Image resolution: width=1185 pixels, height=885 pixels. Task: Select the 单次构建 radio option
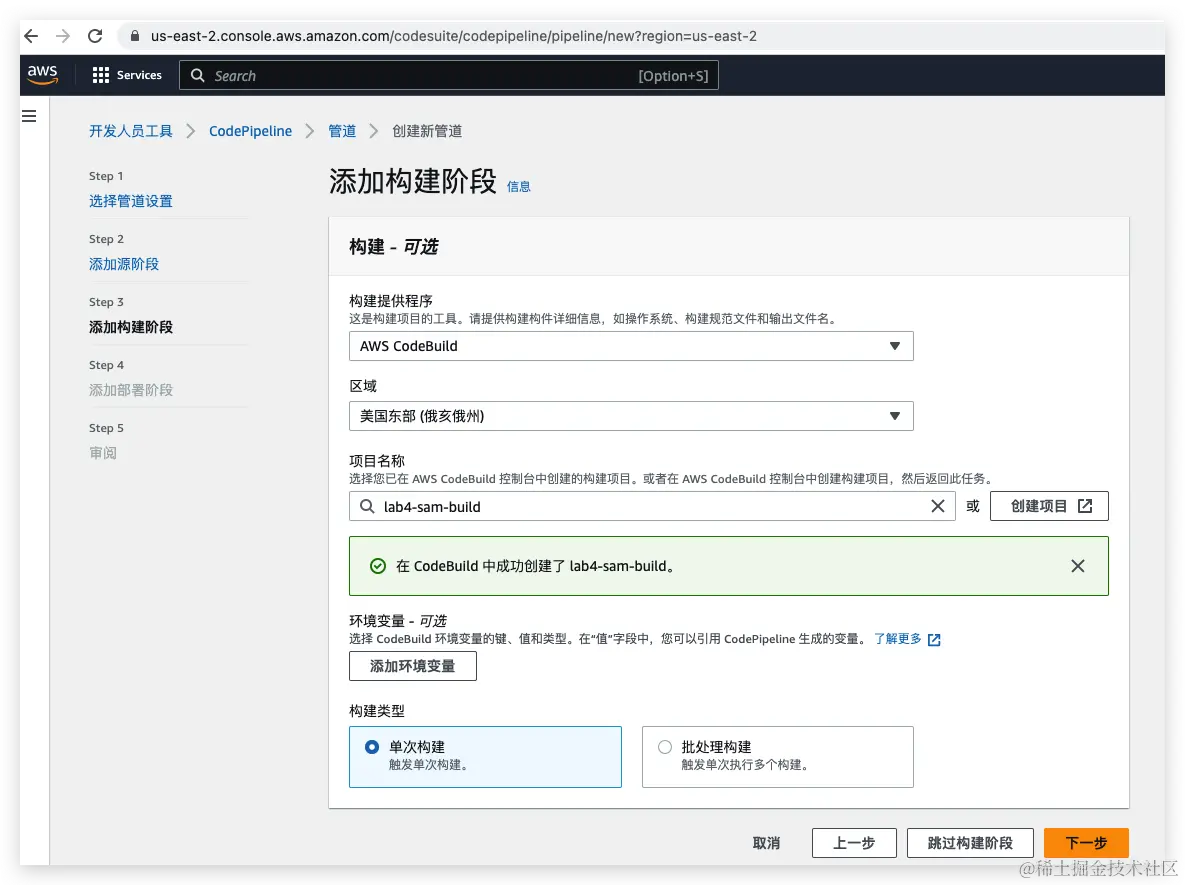[x=372, y=747]
